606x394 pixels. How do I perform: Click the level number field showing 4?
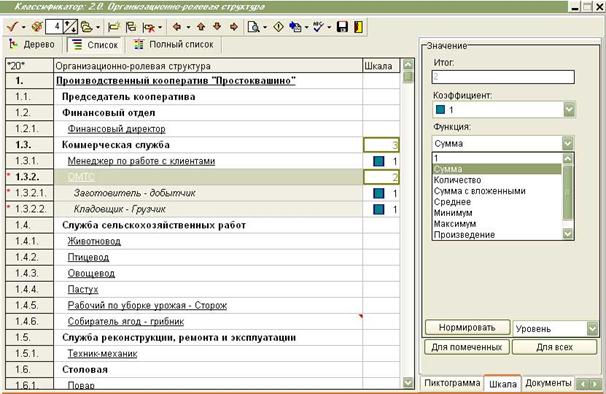(54, 27)
